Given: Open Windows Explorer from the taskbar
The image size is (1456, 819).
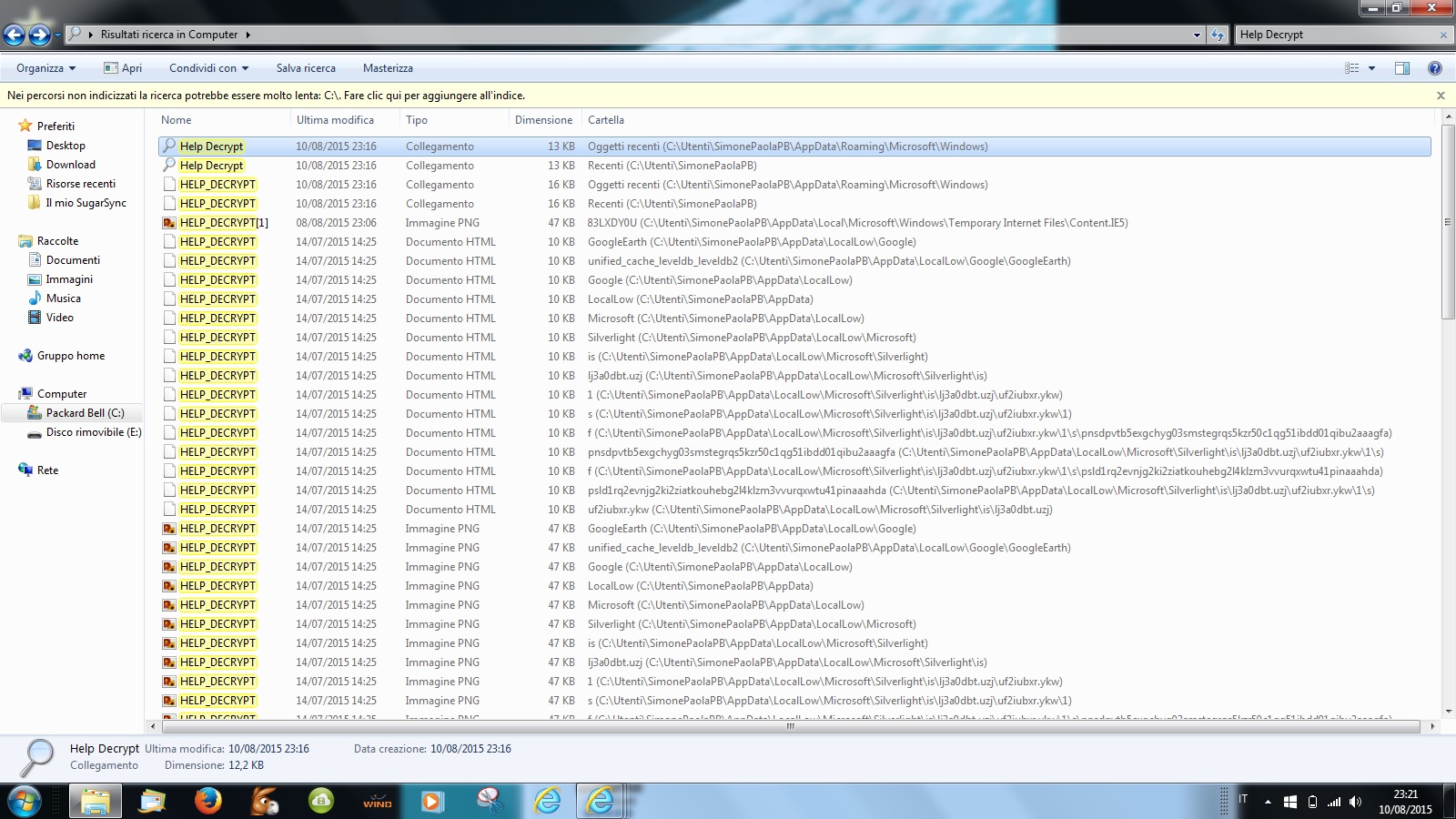Looking at the screenshot, I should point(96,802).
